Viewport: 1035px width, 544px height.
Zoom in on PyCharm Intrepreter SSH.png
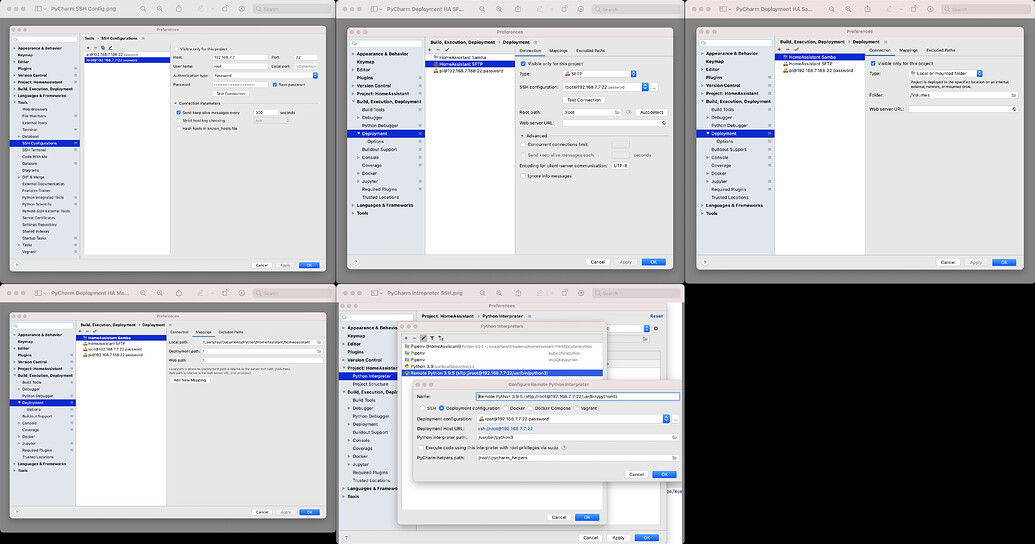click(499, 293)
